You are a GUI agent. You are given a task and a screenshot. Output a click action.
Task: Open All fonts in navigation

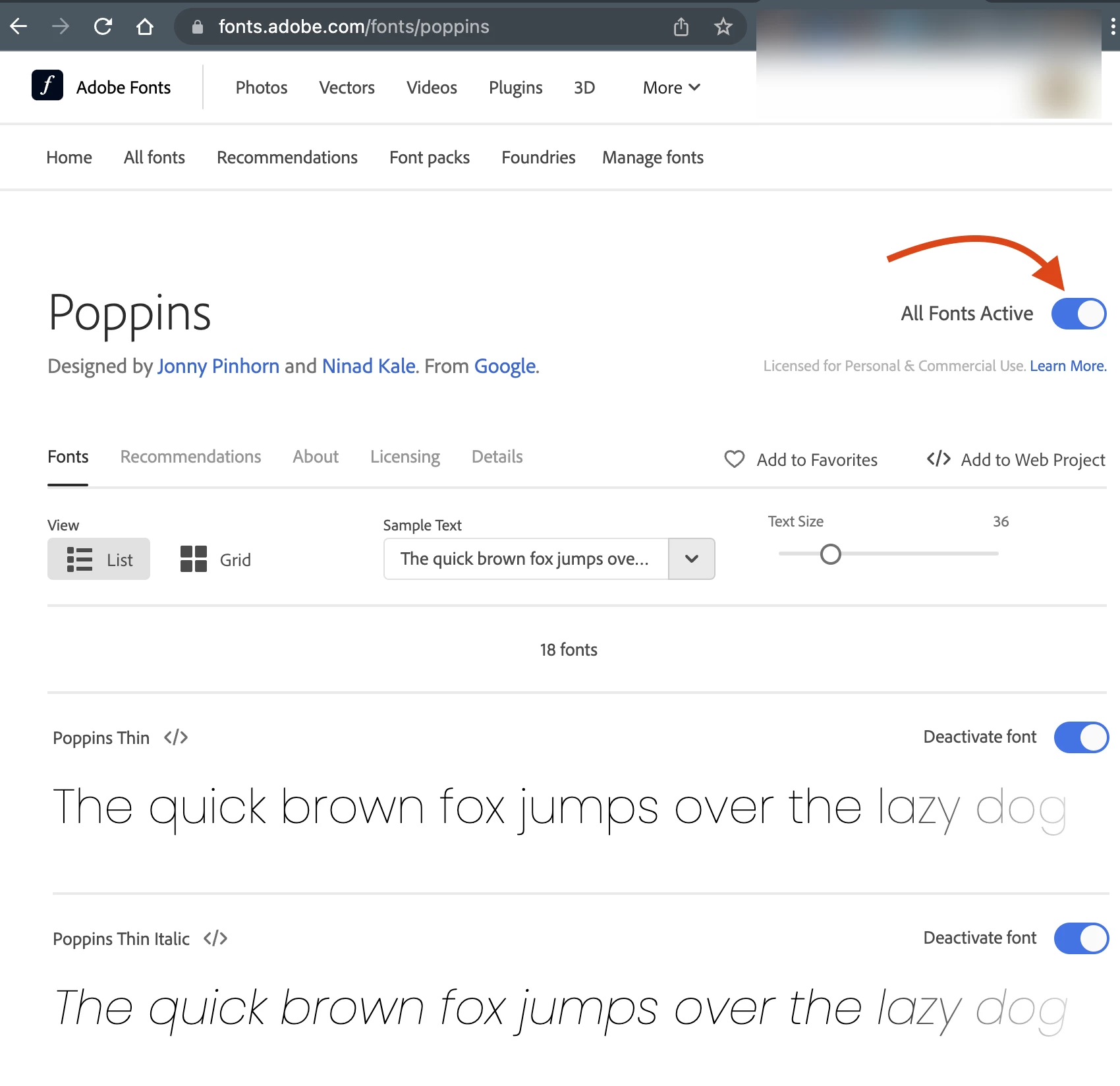point(154,157)
